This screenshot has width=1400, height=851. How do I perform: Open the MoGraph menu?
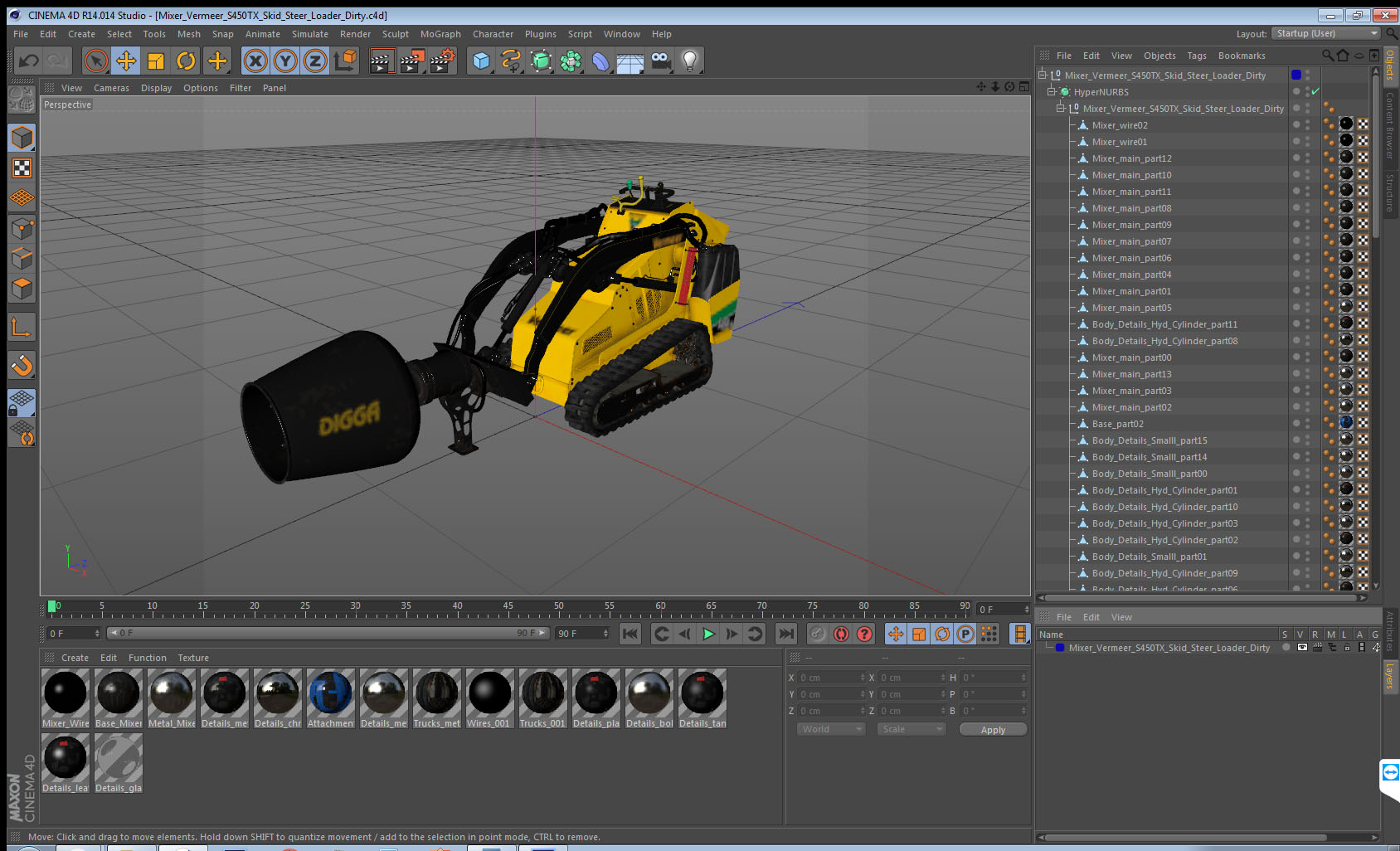pos(440,34)
